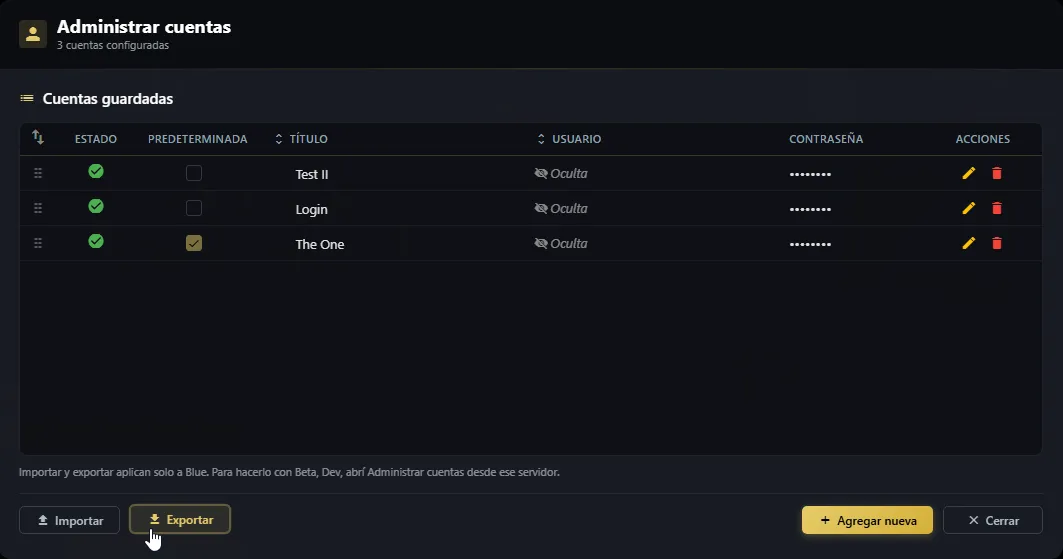Click the account avatar icon beside Administrar cuentas
Viewport: 1063px width, 559px height.
(33, 34)
